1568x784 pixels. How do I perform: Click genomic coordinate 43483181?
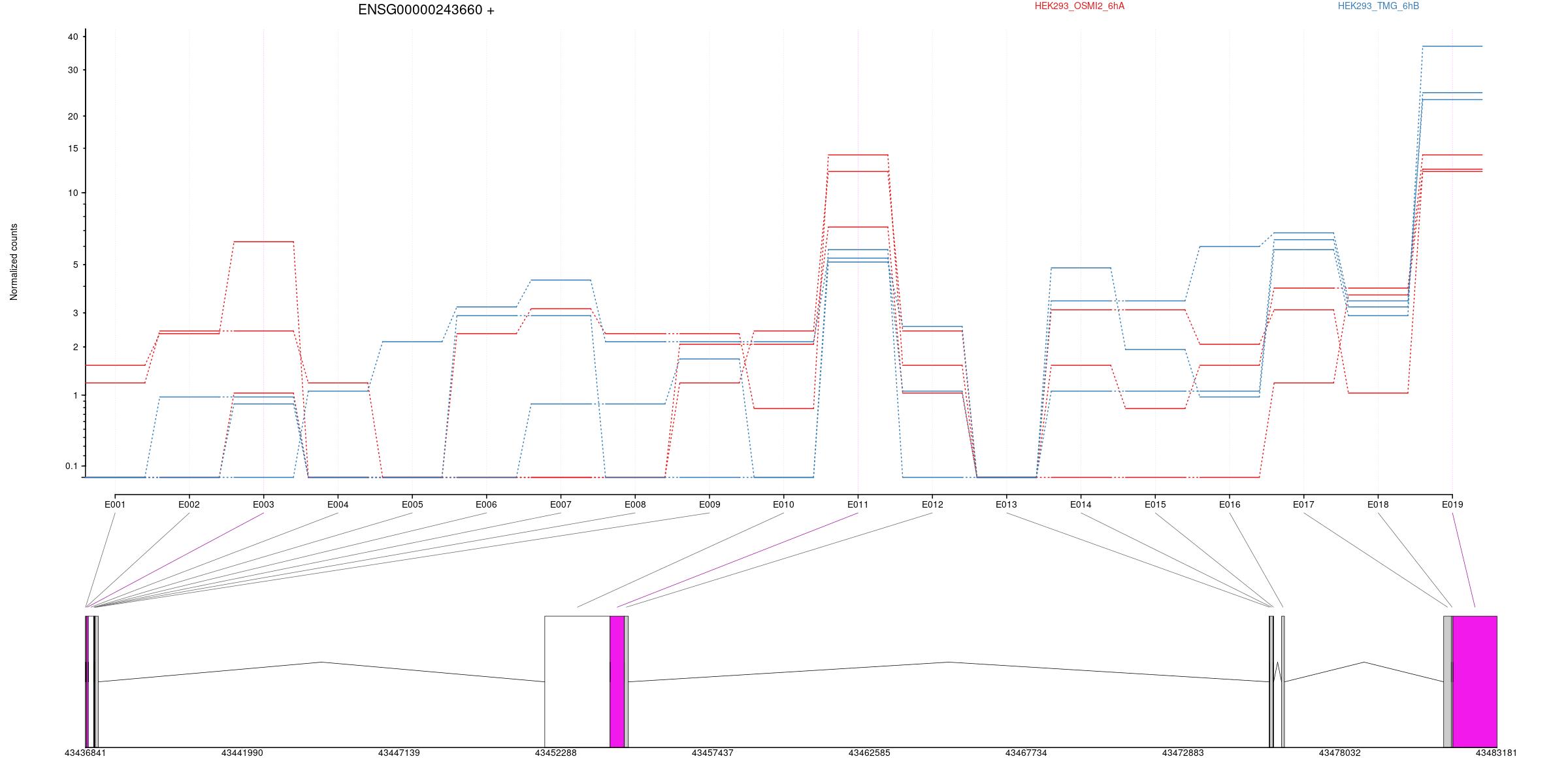[1496, 753]
